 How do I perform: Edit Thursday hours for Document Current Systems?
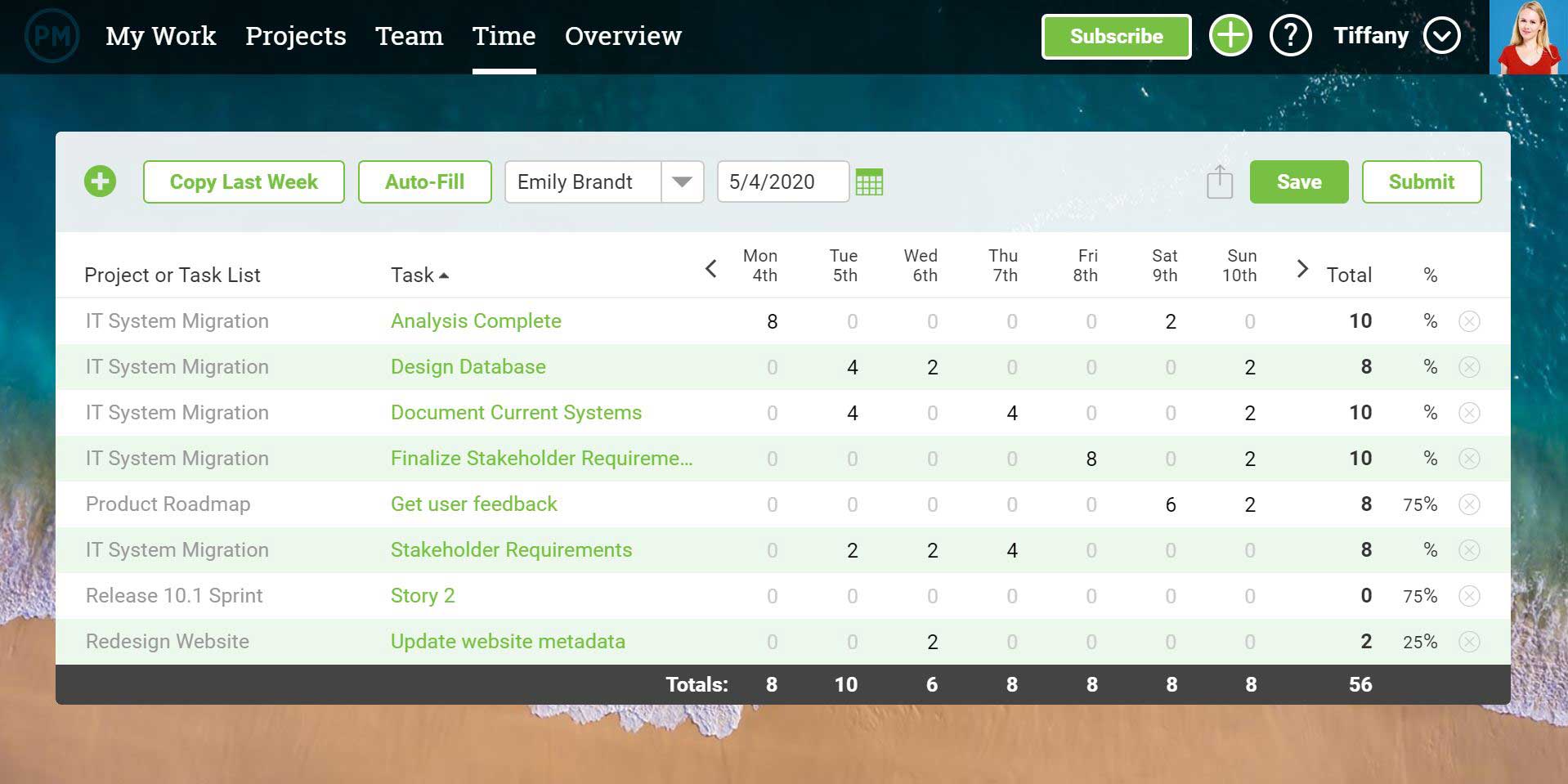(1012, 414)
